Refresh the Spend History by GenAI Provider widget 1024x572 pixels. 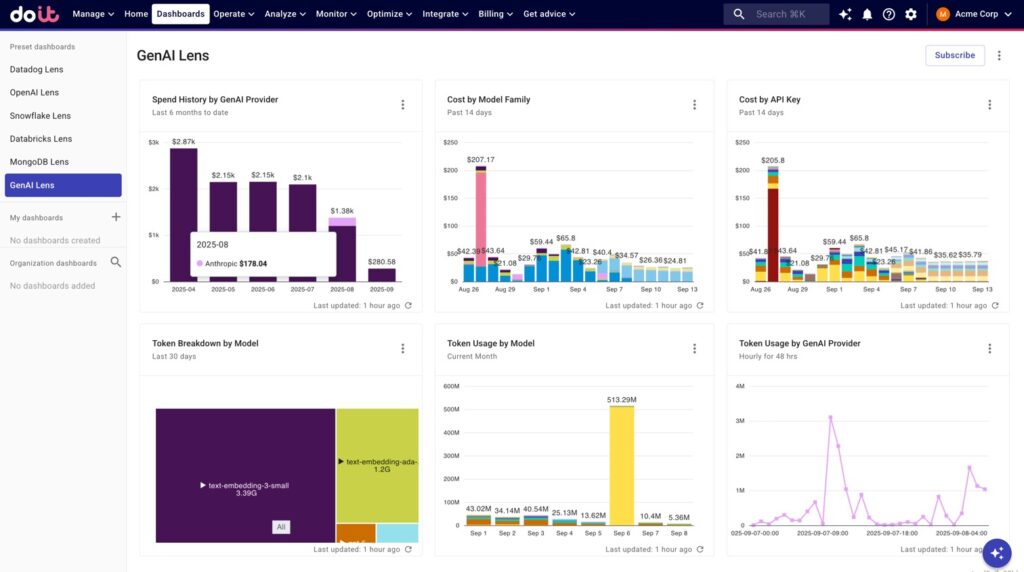[x=408, y=306]
